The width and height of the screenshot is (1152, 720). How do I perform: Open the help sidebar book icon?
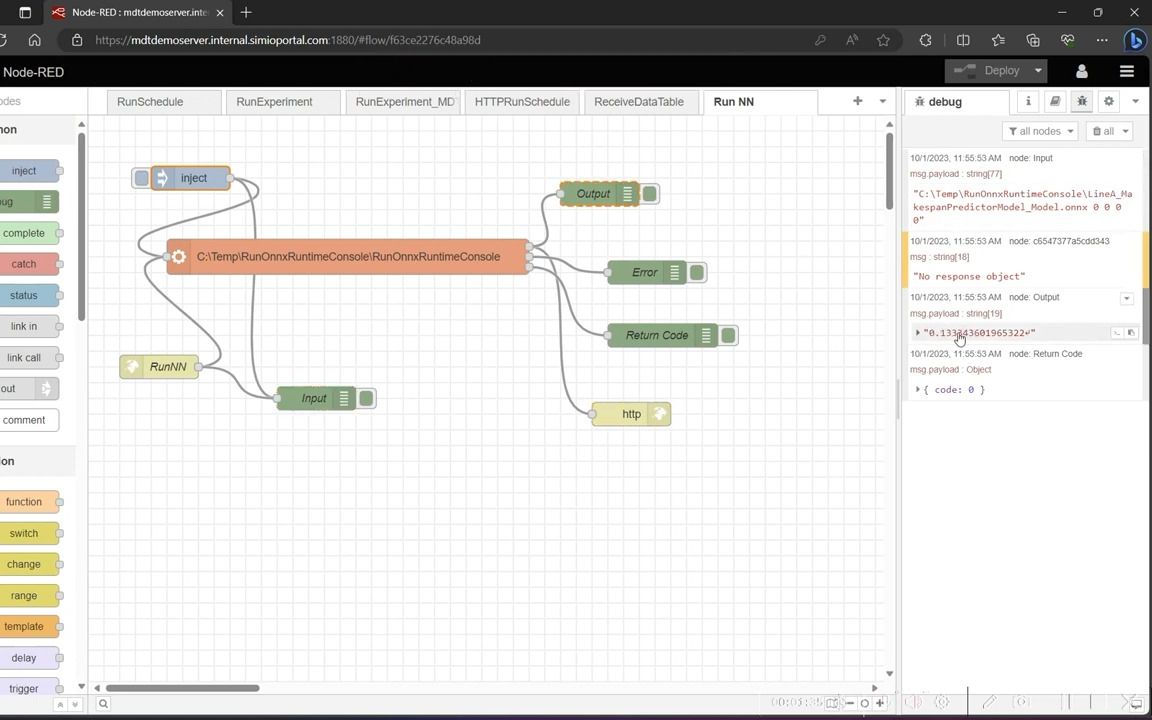click(1054, 101)
